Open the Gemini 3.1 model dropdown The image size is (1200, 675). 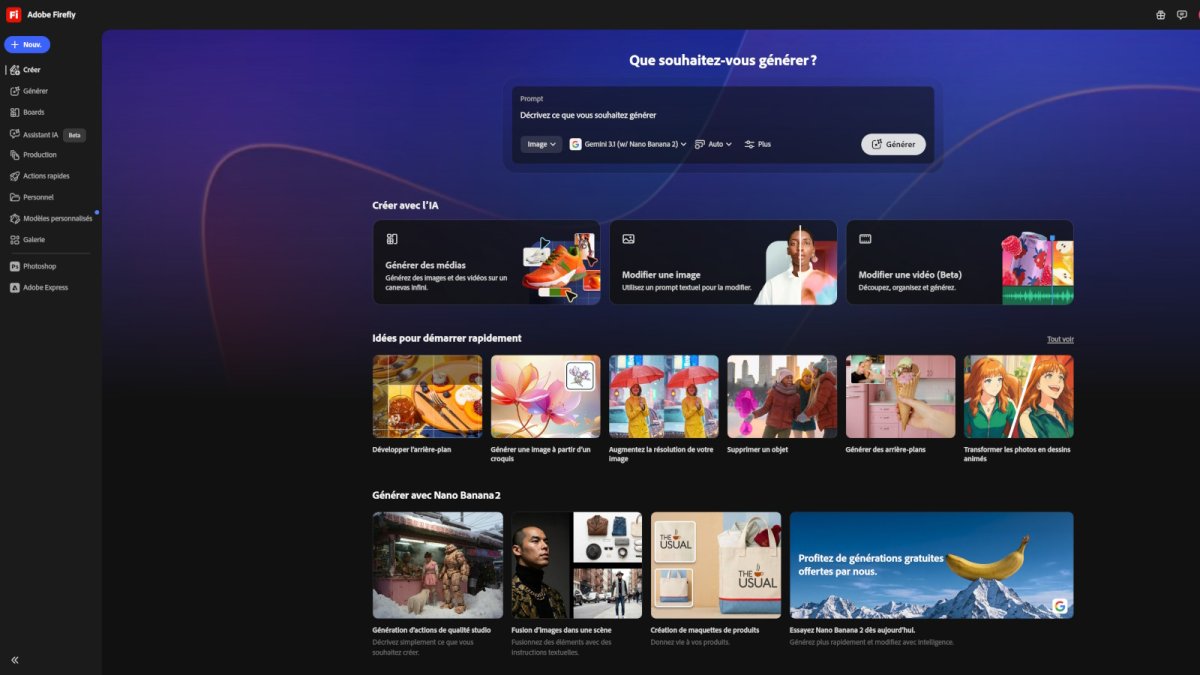pos(628,144)
